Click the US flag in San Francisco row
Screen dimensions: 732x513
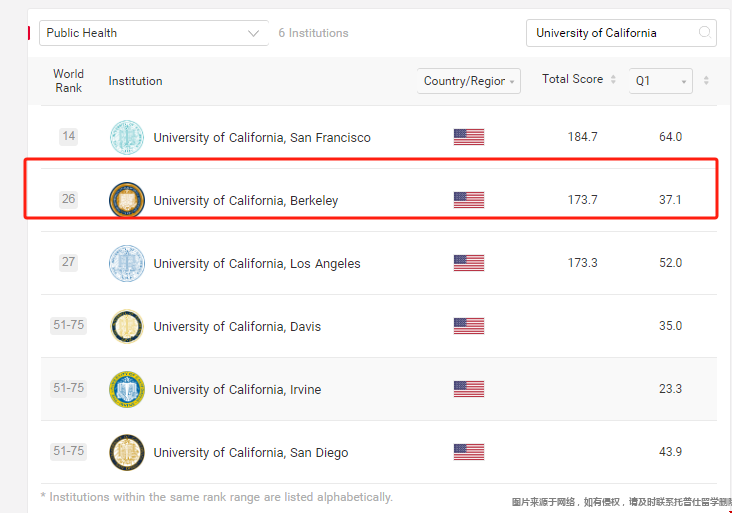click(x=469, y=137)
